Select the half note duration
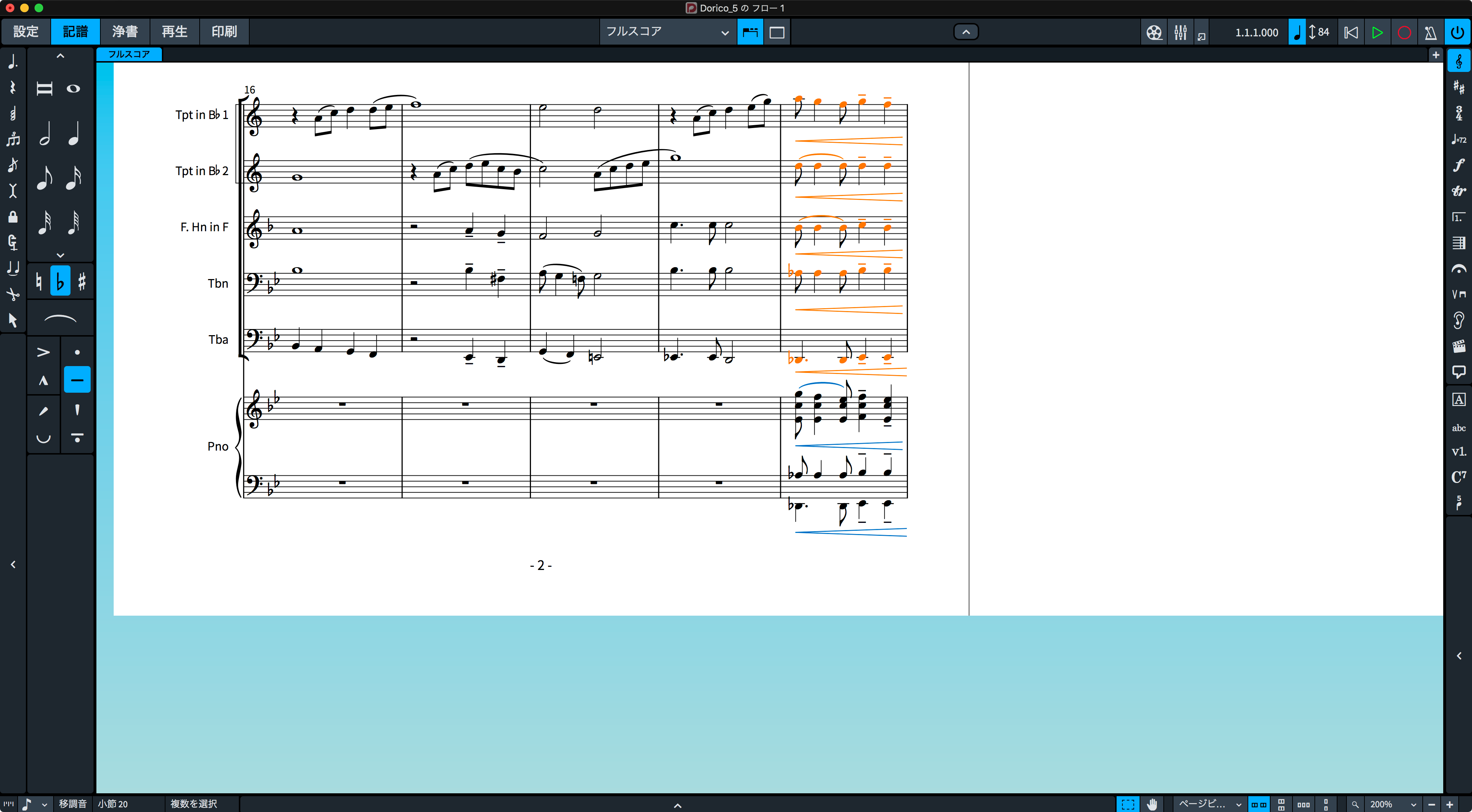 click(45, 133)
